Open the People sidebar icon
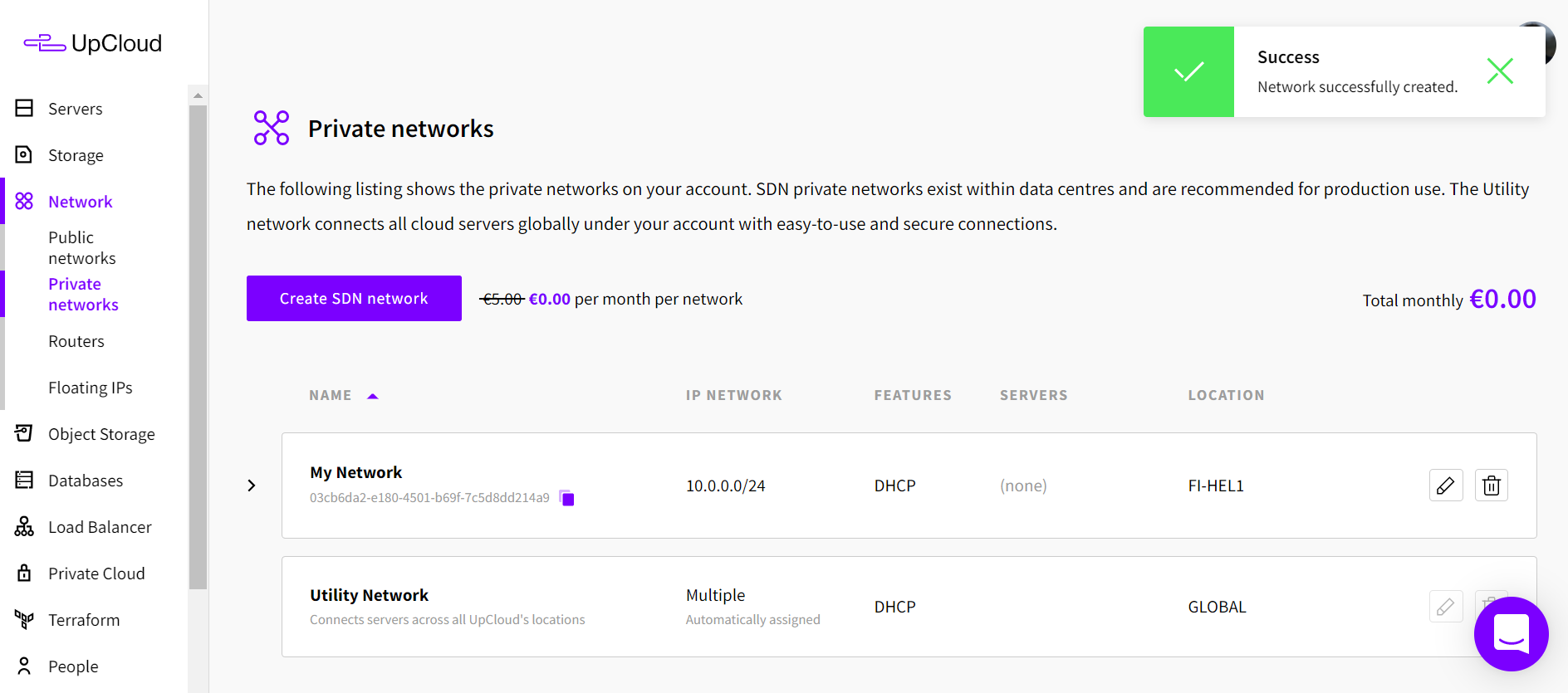The image size is (1568, 693). point(24,666)
